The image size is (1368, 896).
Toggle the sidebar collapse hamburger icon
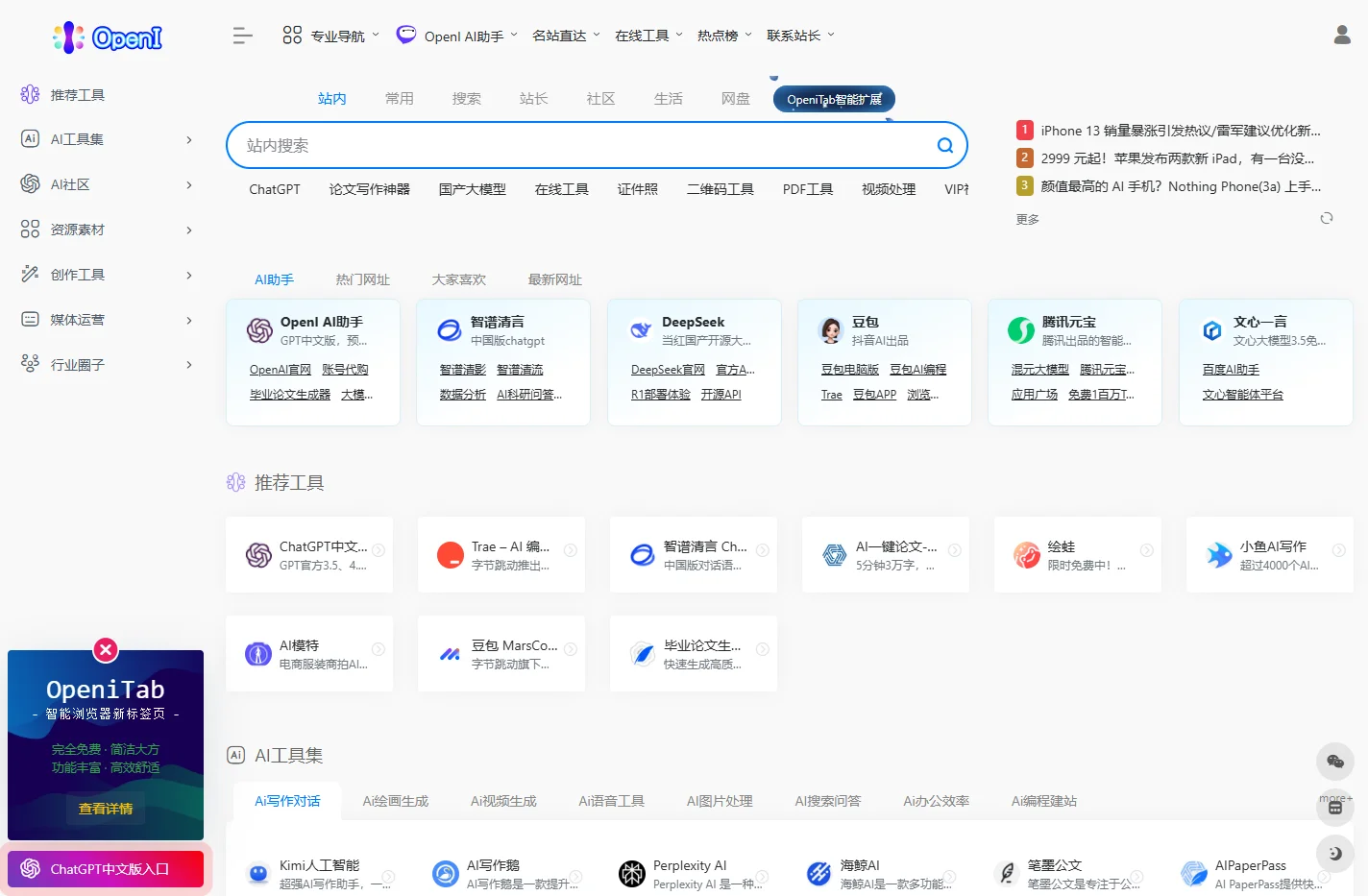[x=242, y=36]
